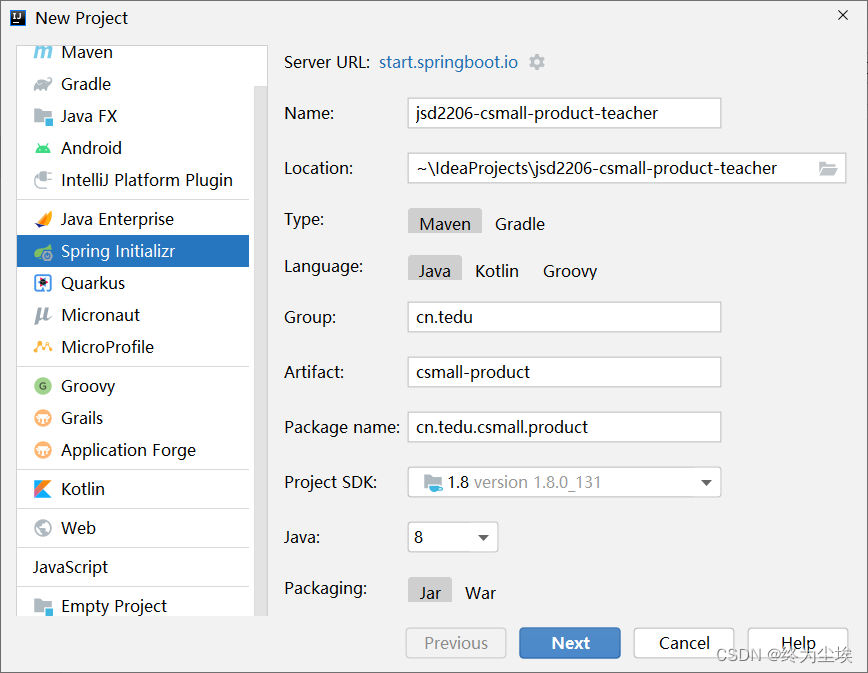
Task: Select Spring Initializr in the generator list
Action: [x=133, y=251]
